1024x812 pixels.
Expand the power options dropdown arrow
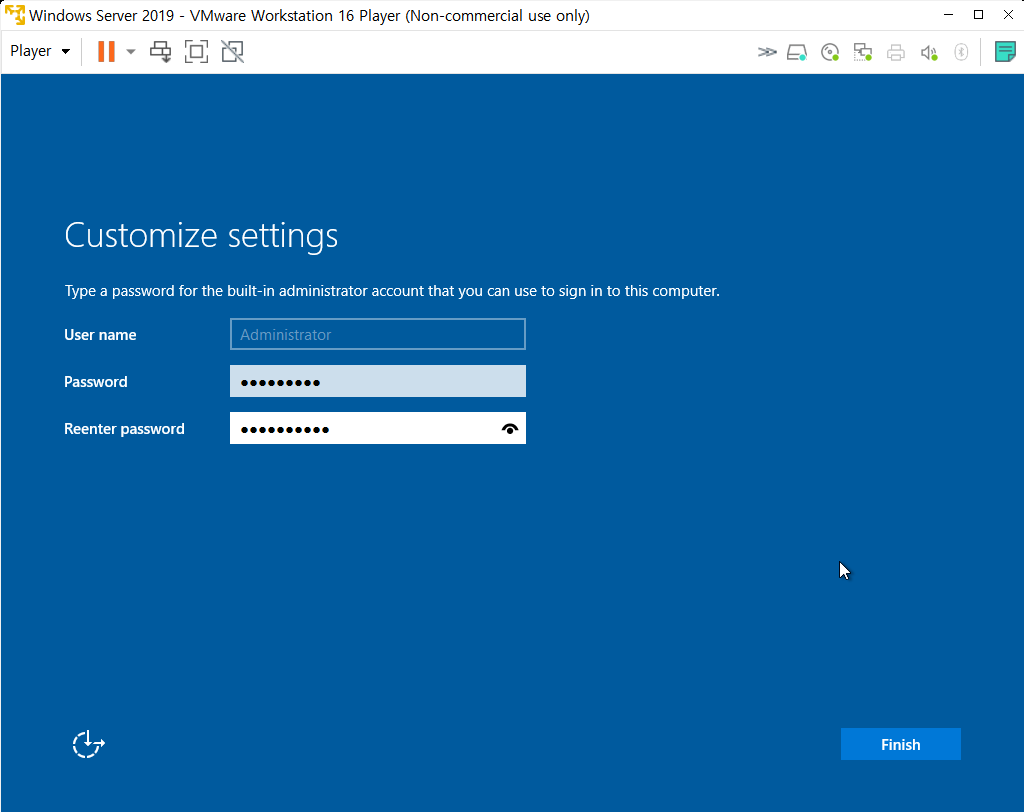point(131,52)
